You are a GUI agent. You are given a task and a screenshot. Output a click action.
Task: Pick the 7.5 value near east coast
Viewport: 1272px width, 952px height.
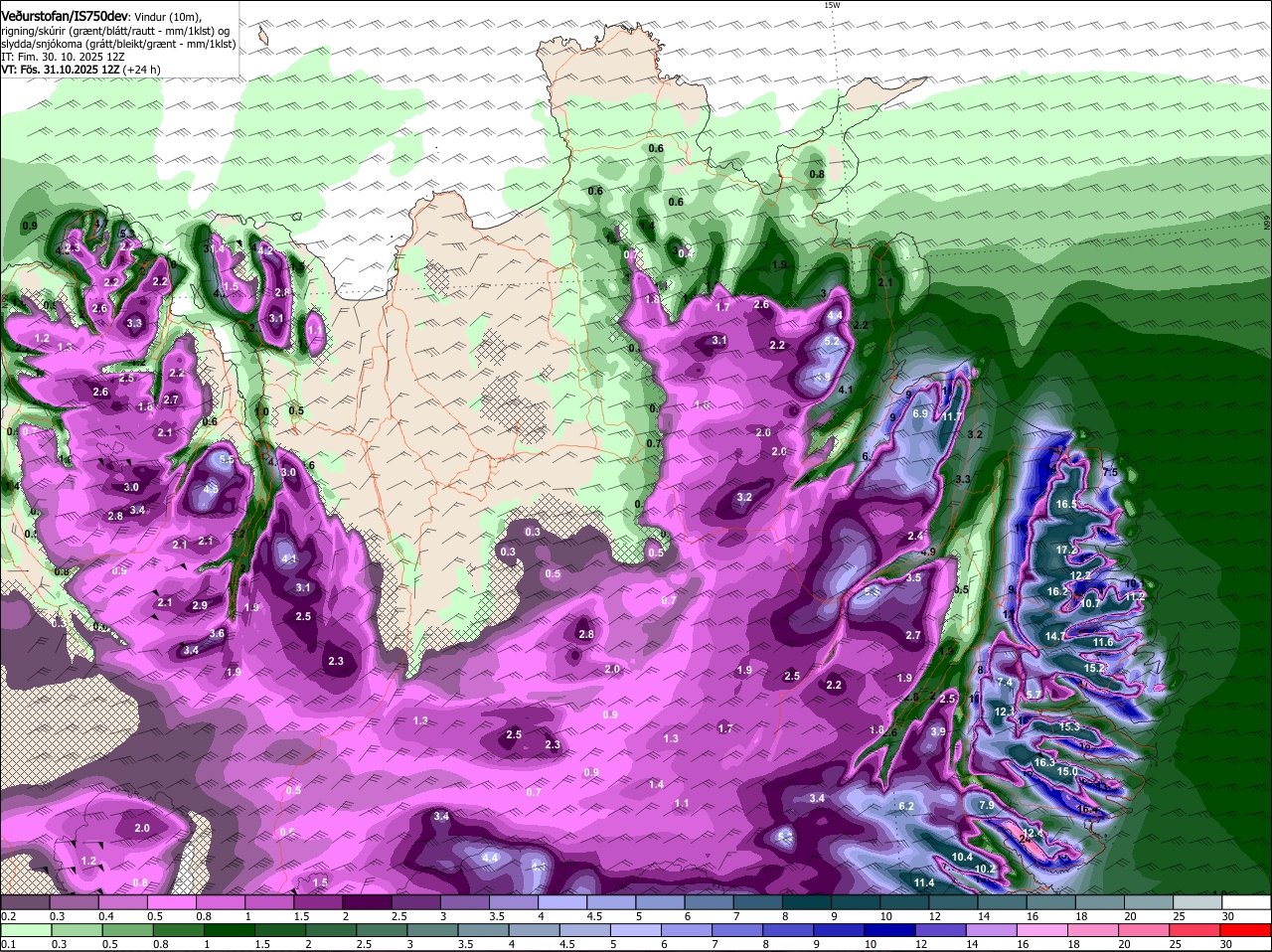click(x=1111, y=472)
